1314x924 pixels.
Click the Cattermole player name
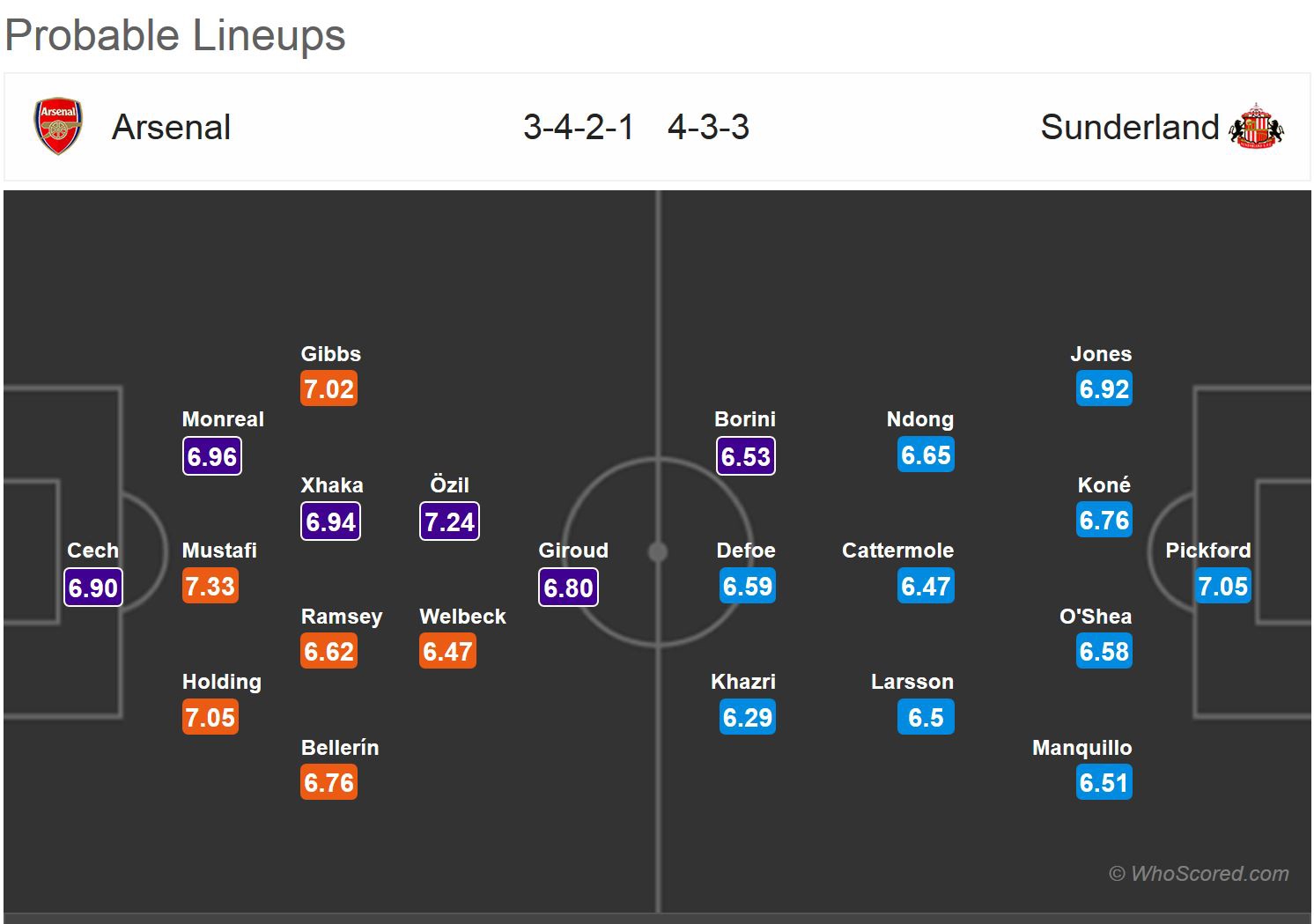click(897, 551)
